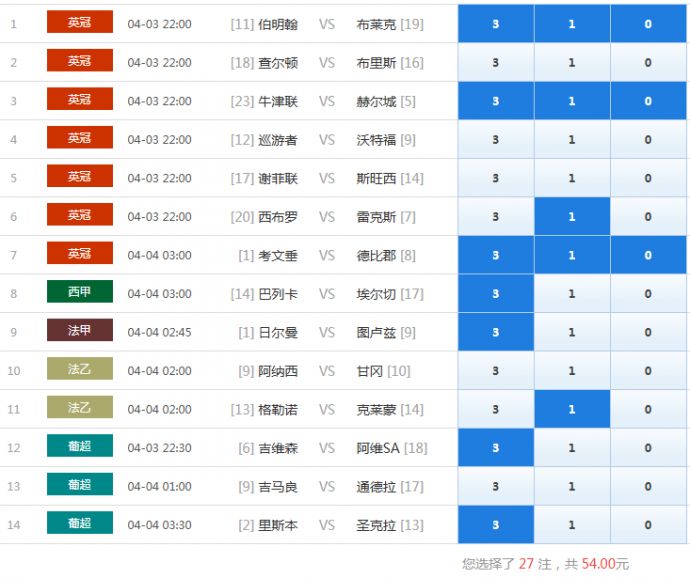The width and height of the screenshot is (690, 578).
Task: Click the 英冠 badge in row 1
Action: (80, 23)
